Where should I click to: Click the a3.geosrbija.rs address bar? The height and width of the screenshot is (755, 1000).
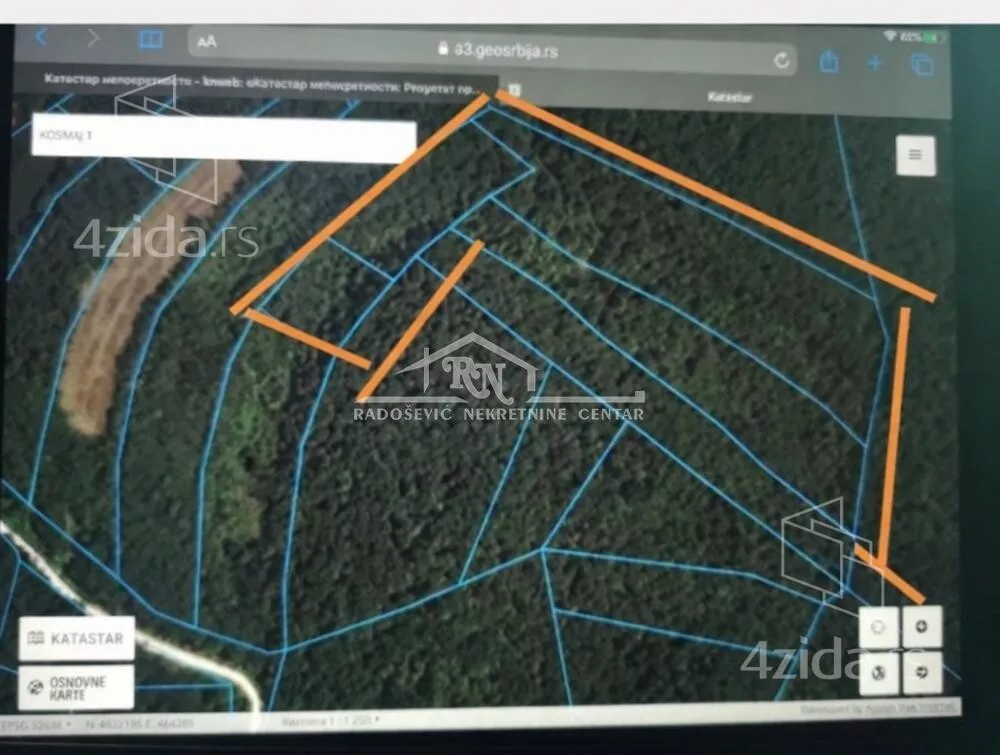click(490, 50)
